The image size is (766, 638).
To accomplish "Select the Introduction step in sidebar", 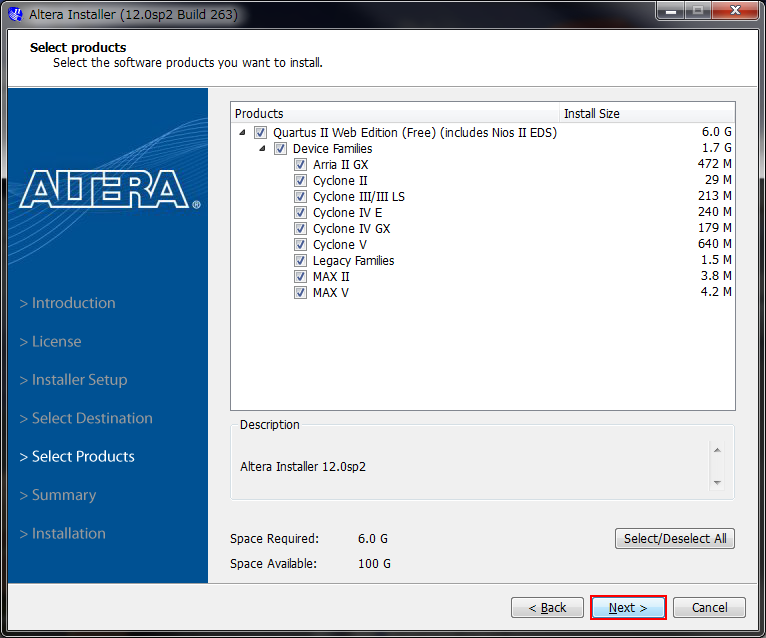I will [x=67, y=303].
